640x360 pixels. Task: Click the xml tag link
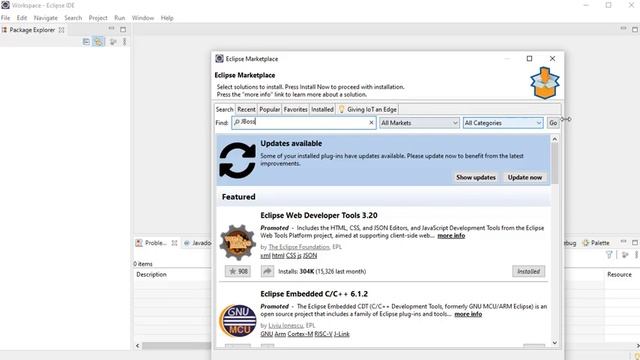click(x=265, y=256)
